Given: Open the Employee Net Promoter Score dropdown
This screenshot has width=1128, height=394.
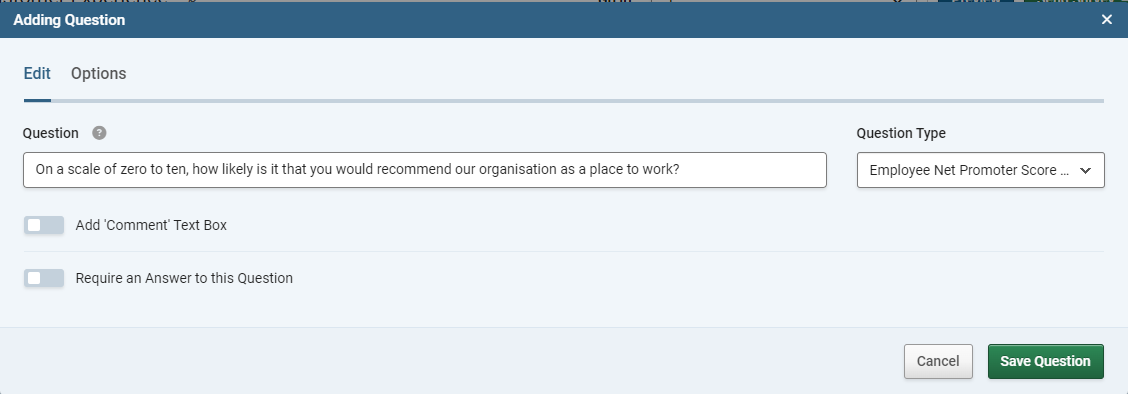Looking at the screenshot, I should point(981,170).
